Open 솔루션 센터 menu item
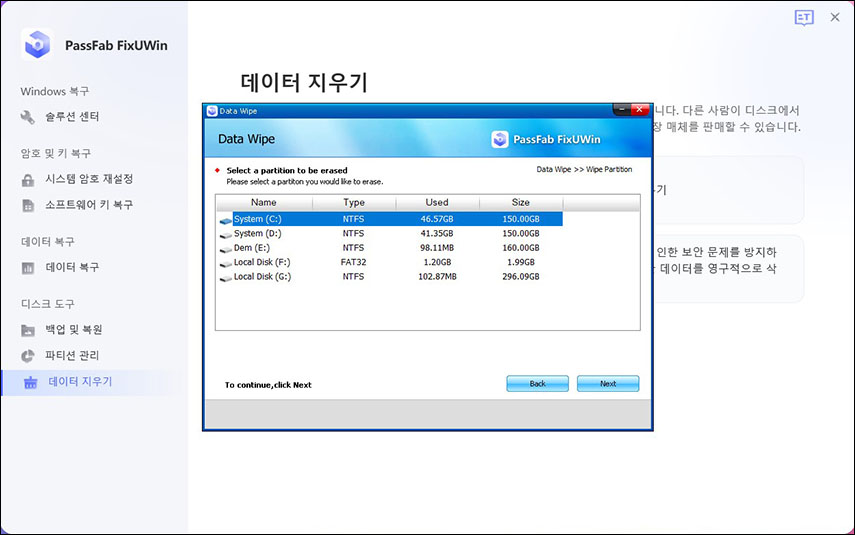This screenshot has width=855, height=535. click(72, 116)
